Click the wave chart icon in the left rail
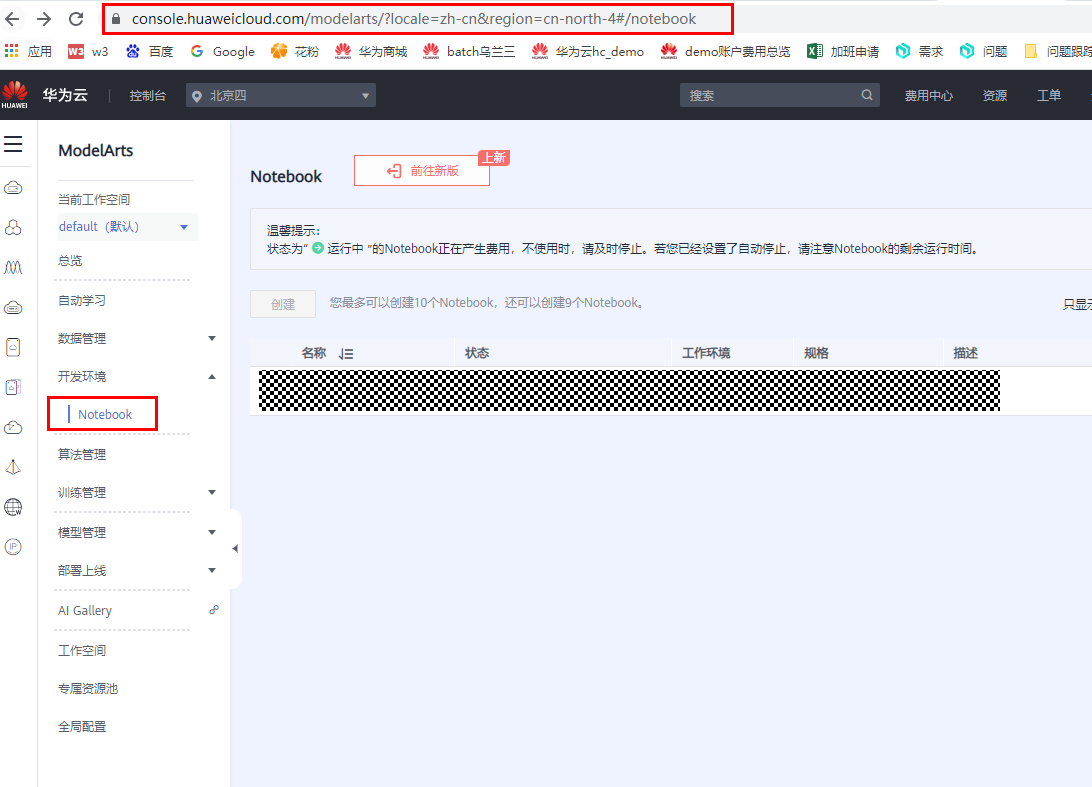 [13, 267]
